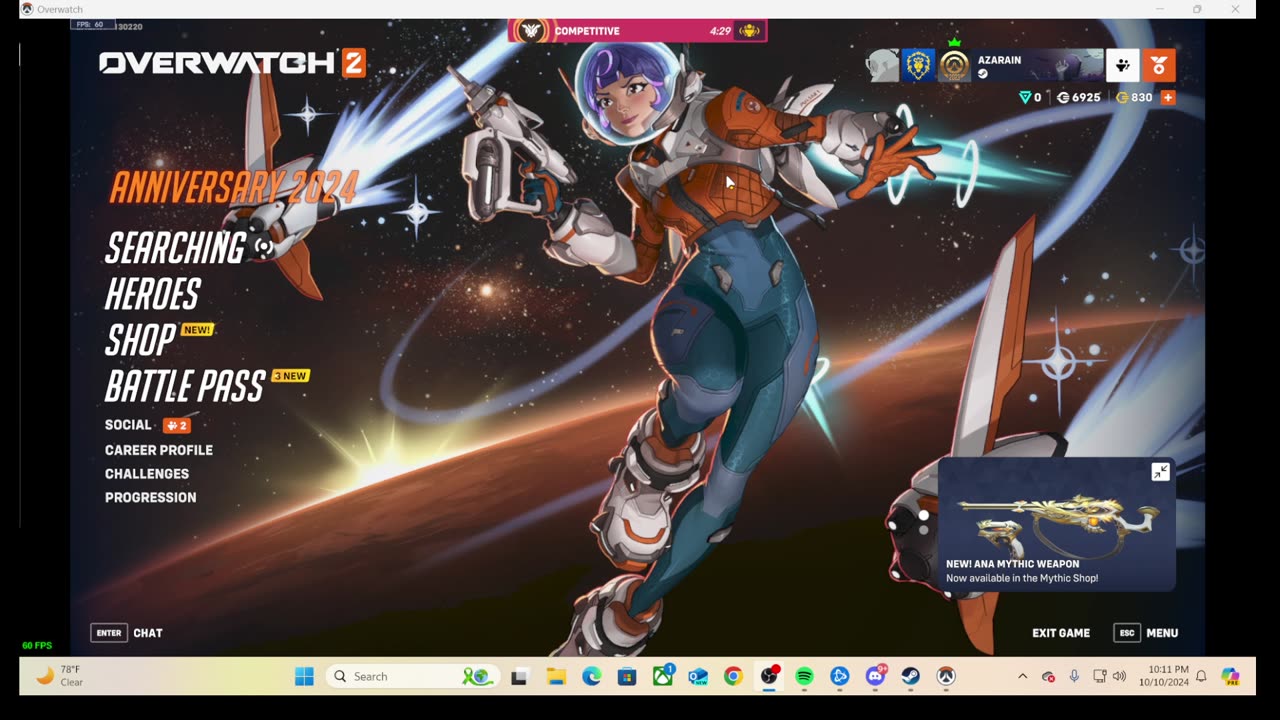Open Microsoft Store from the taskbar

[627, 677]
